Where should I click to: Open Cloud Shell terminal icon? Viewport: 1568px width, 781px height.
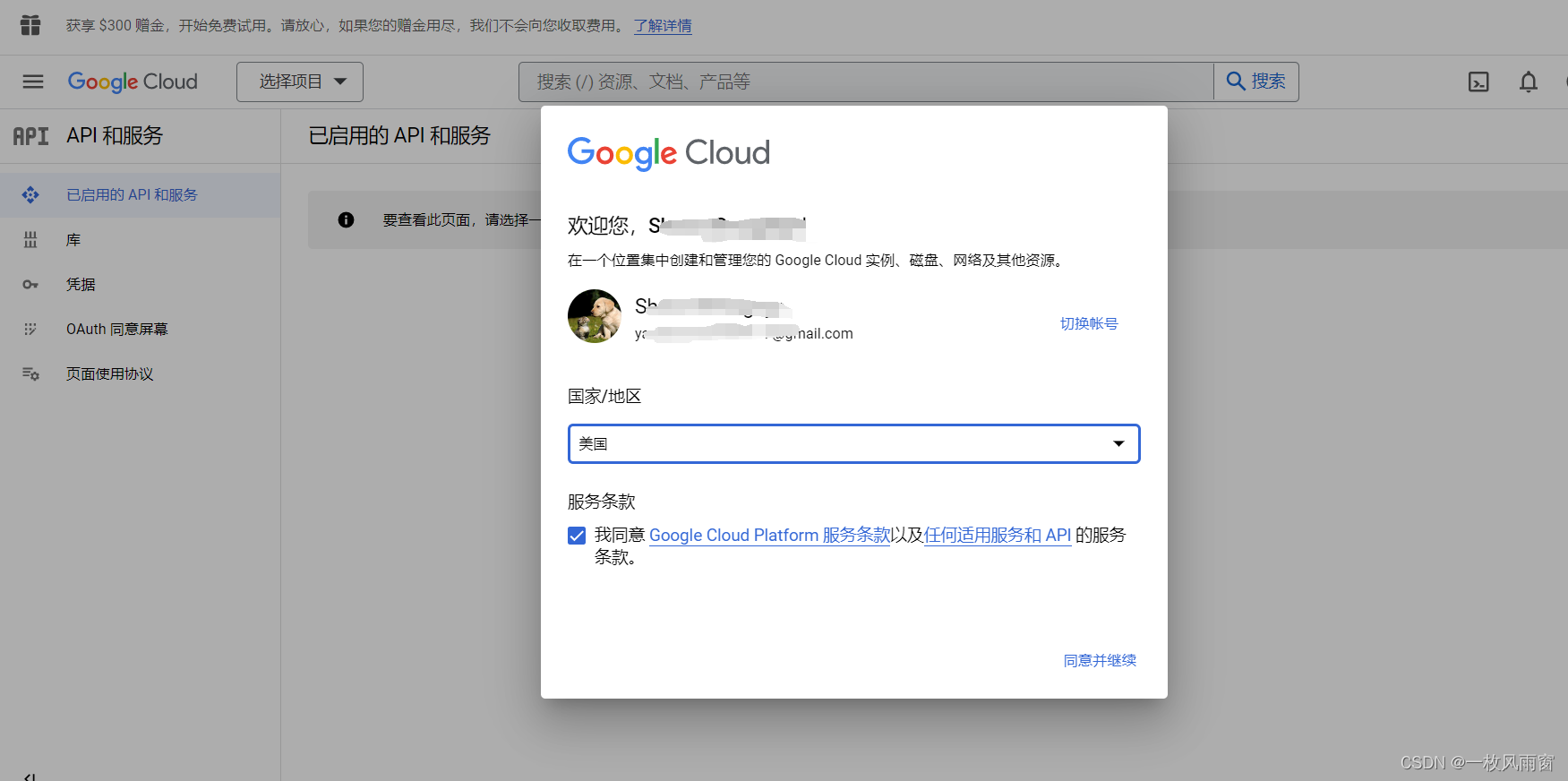point(1478,82)
